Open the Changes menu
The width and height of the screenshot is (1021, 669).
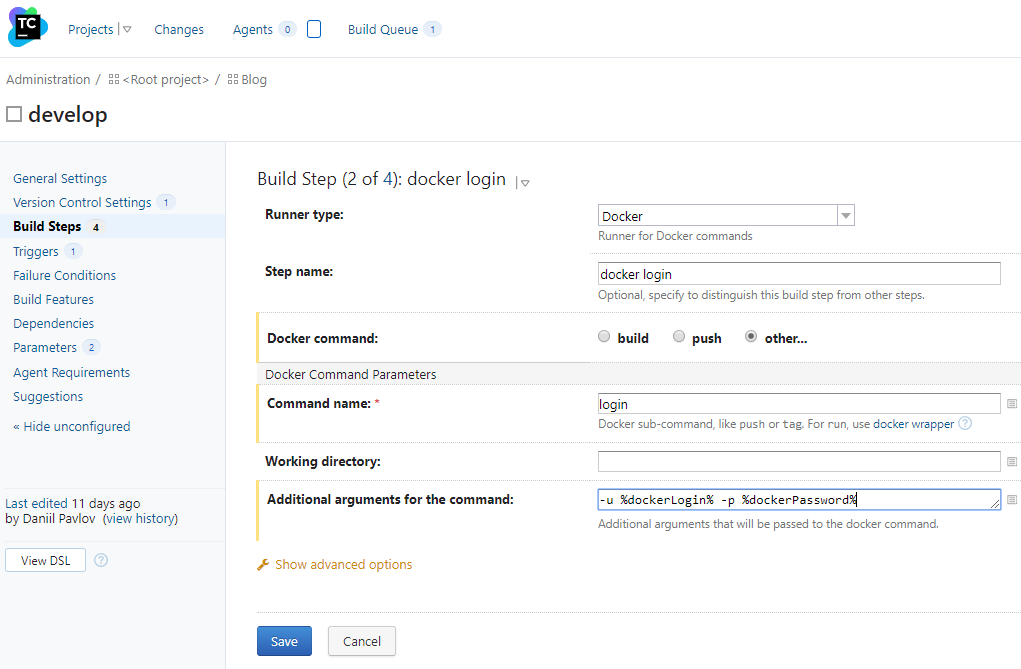179,29
